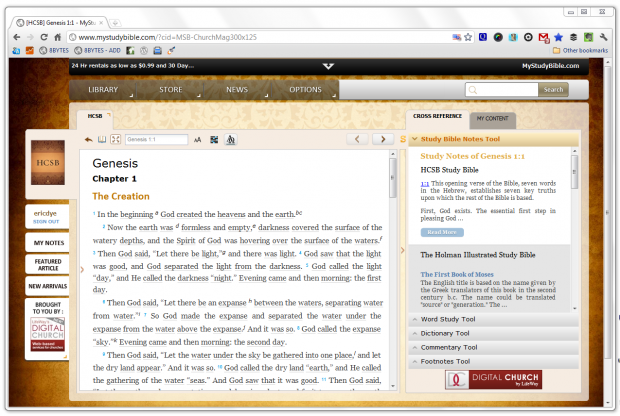Screen dimensions: 620x416
Task: Open FEATURED ARTICLE sidebar button
Action: [48, 265]
